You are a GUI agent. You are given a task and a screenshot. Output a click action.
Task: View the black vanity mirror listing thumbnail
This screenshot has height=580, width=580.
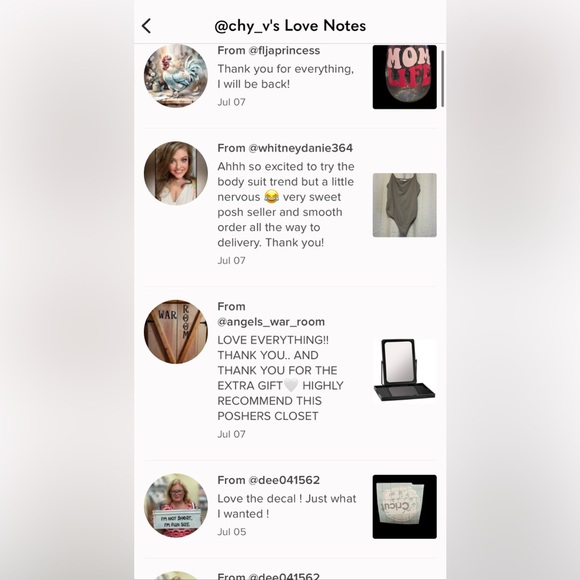tap(404, 371)
